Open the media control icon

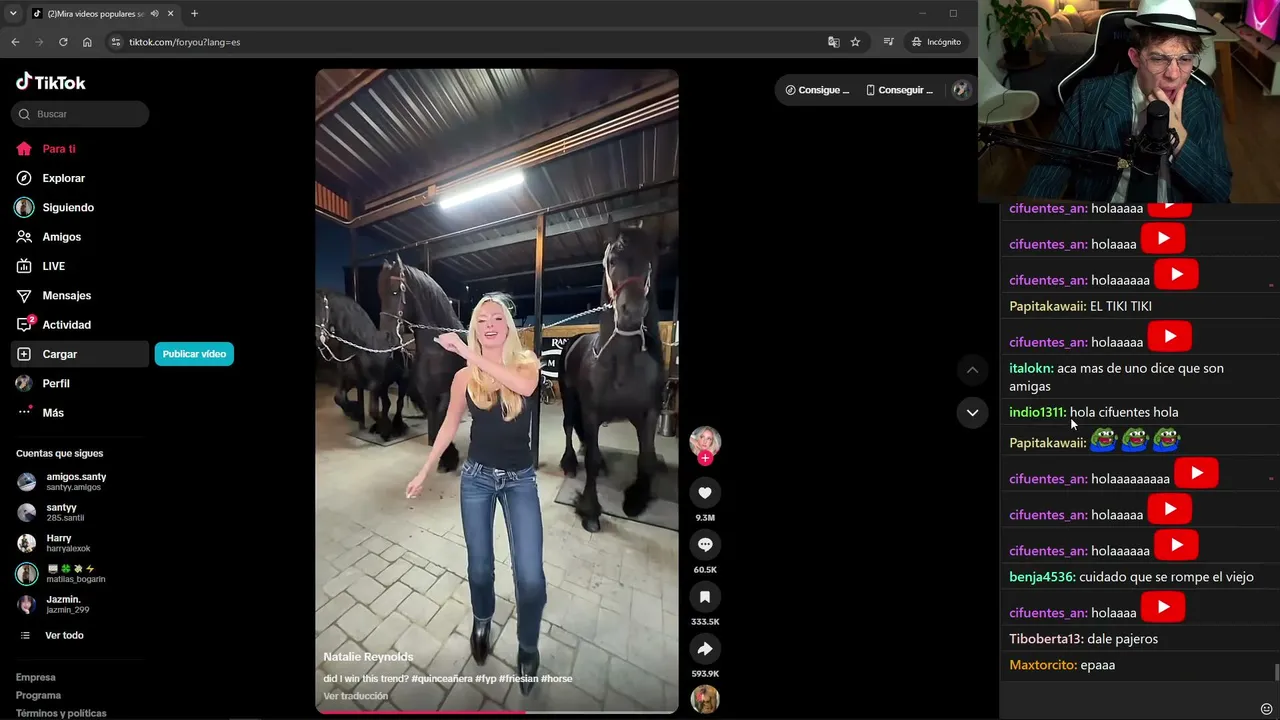(x=888, y=42)
